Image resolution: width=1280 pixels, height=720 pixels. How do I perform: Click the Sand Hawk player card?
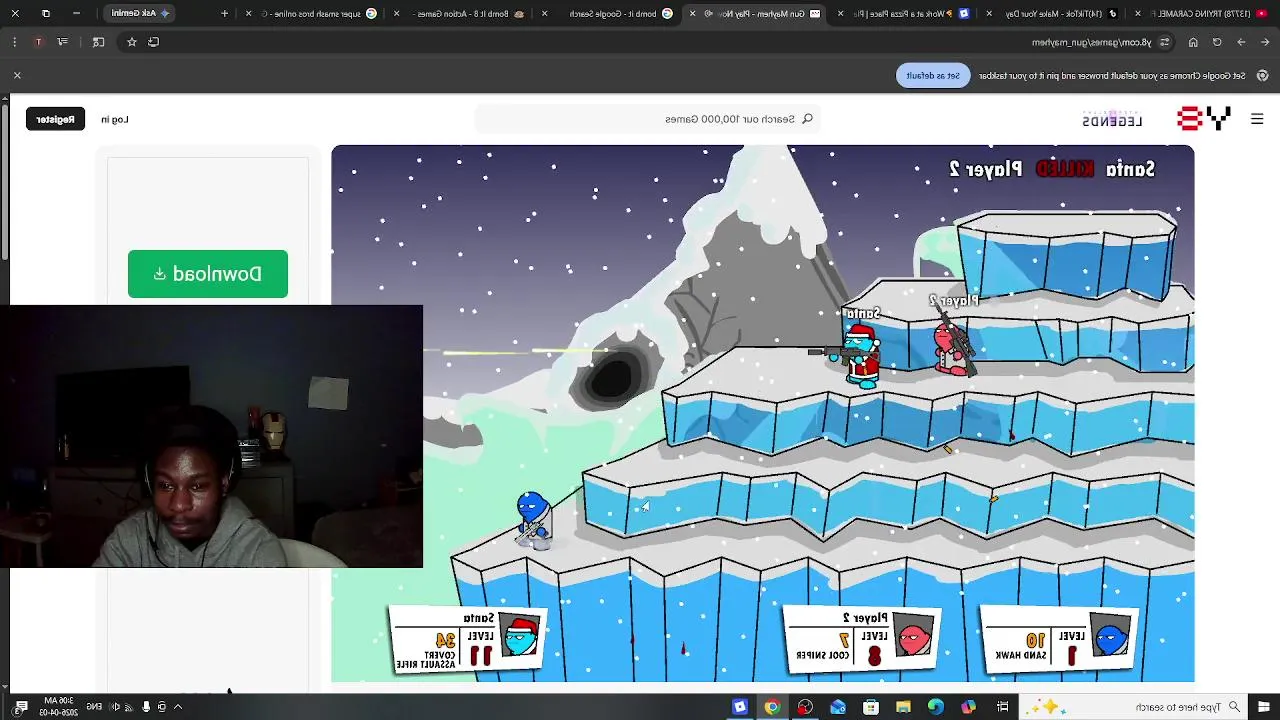[1062, 638]
